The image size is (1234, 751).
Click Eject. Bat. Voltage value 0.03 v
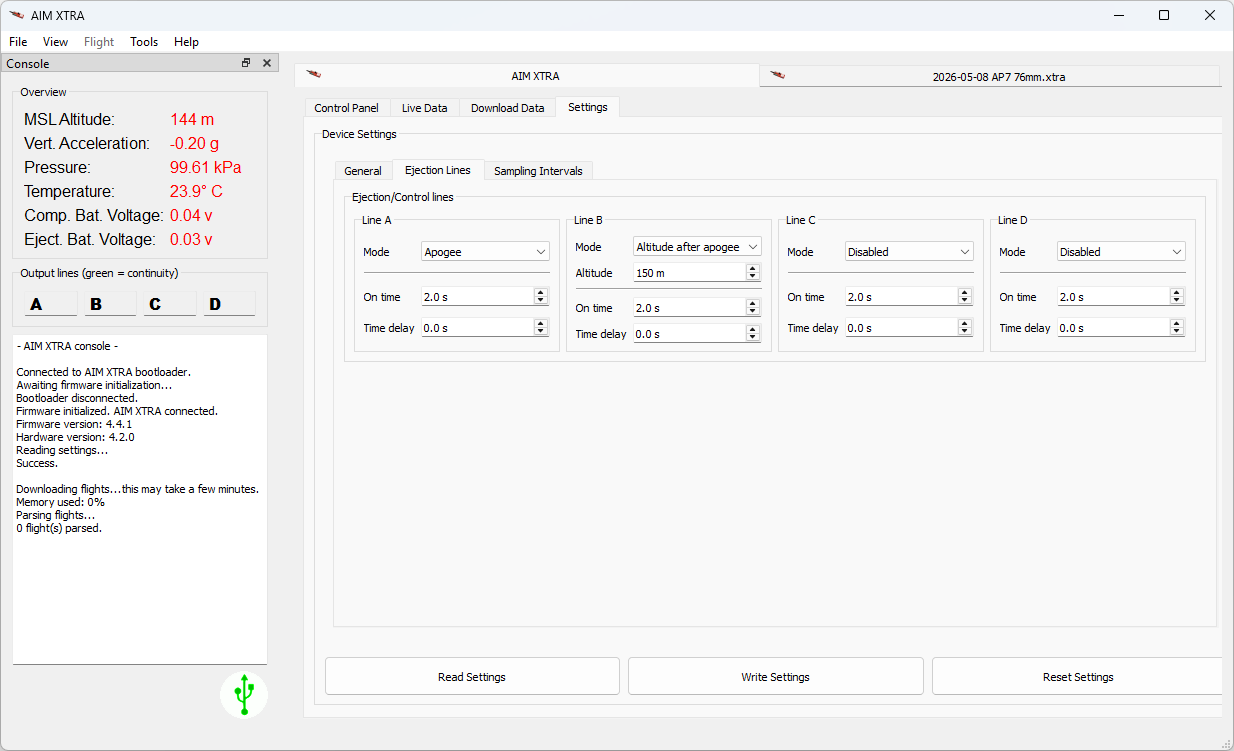pyautogui.click(x=191, y=239)
